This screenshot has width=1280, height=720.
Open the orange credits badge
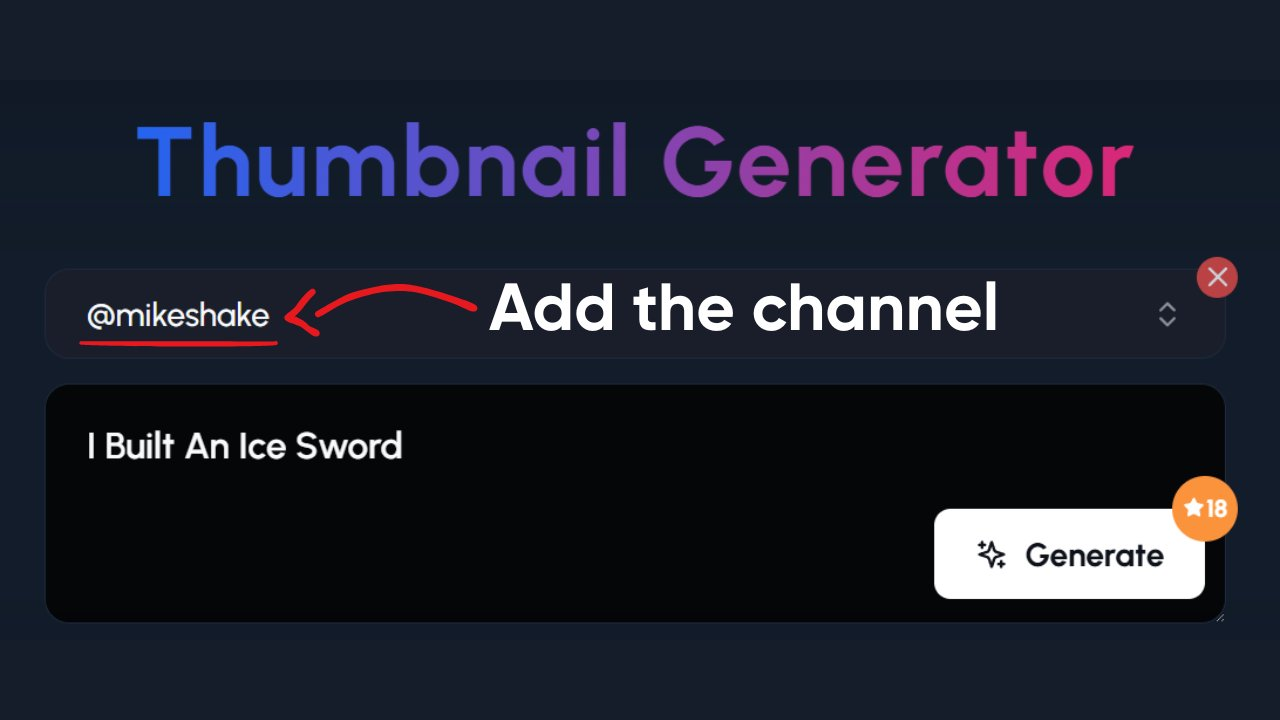[x=1205, y=509]
